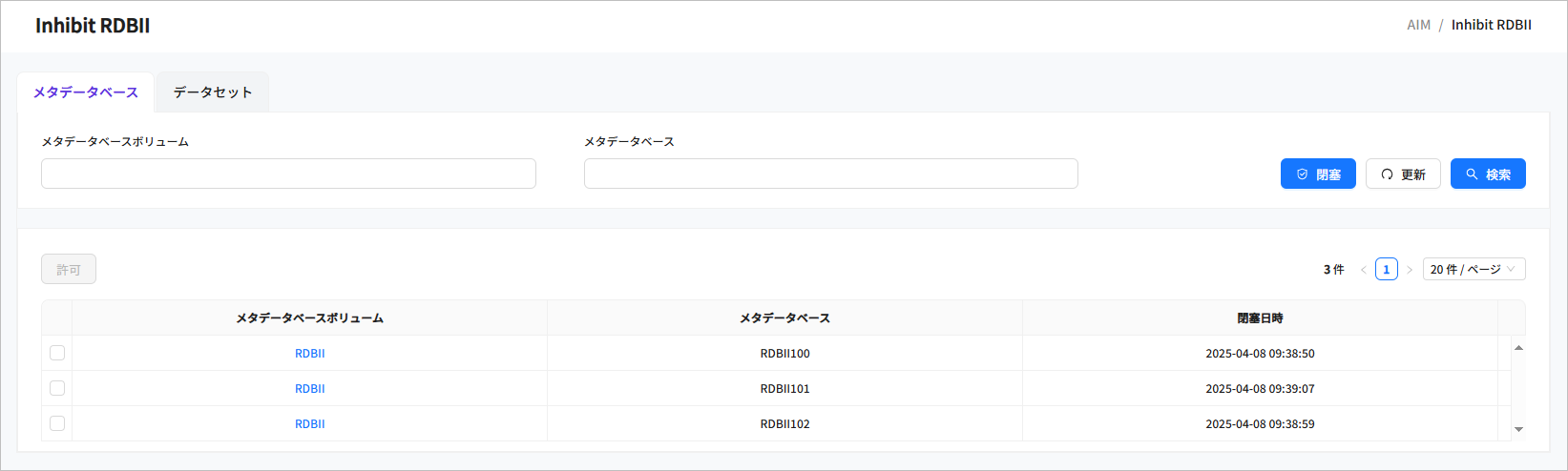This screenshot has width=1568, height=471.
Task: Click the shield icon on the 閉塞 button
Action: click(1302, 174)
